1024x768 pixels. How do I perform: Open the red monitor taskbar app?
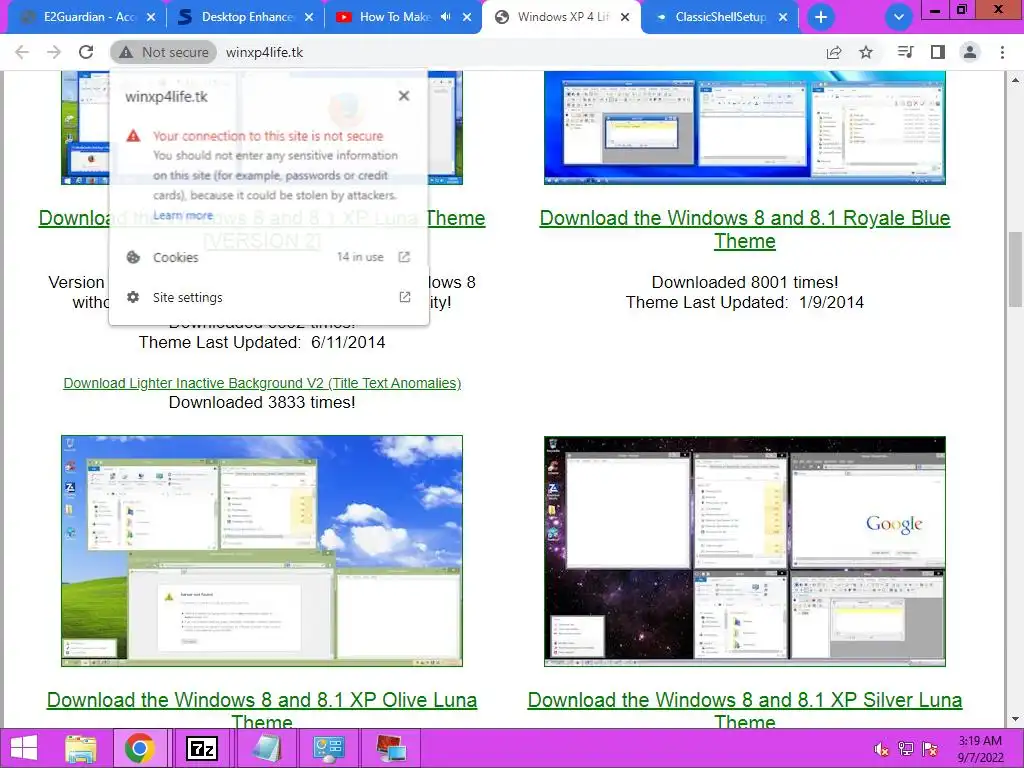pyautogui.click(x=391, y=748)
